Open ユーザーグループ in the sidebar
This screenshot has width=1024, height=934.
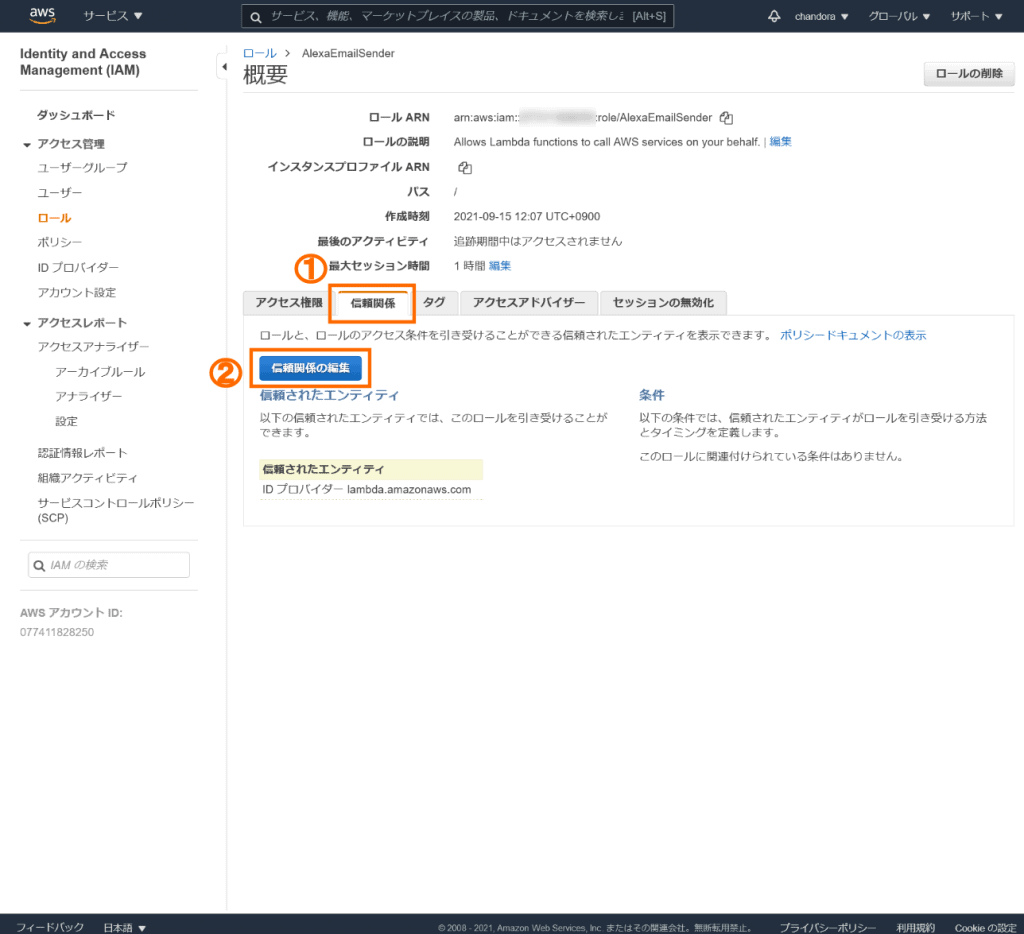[x=82, y=167]
